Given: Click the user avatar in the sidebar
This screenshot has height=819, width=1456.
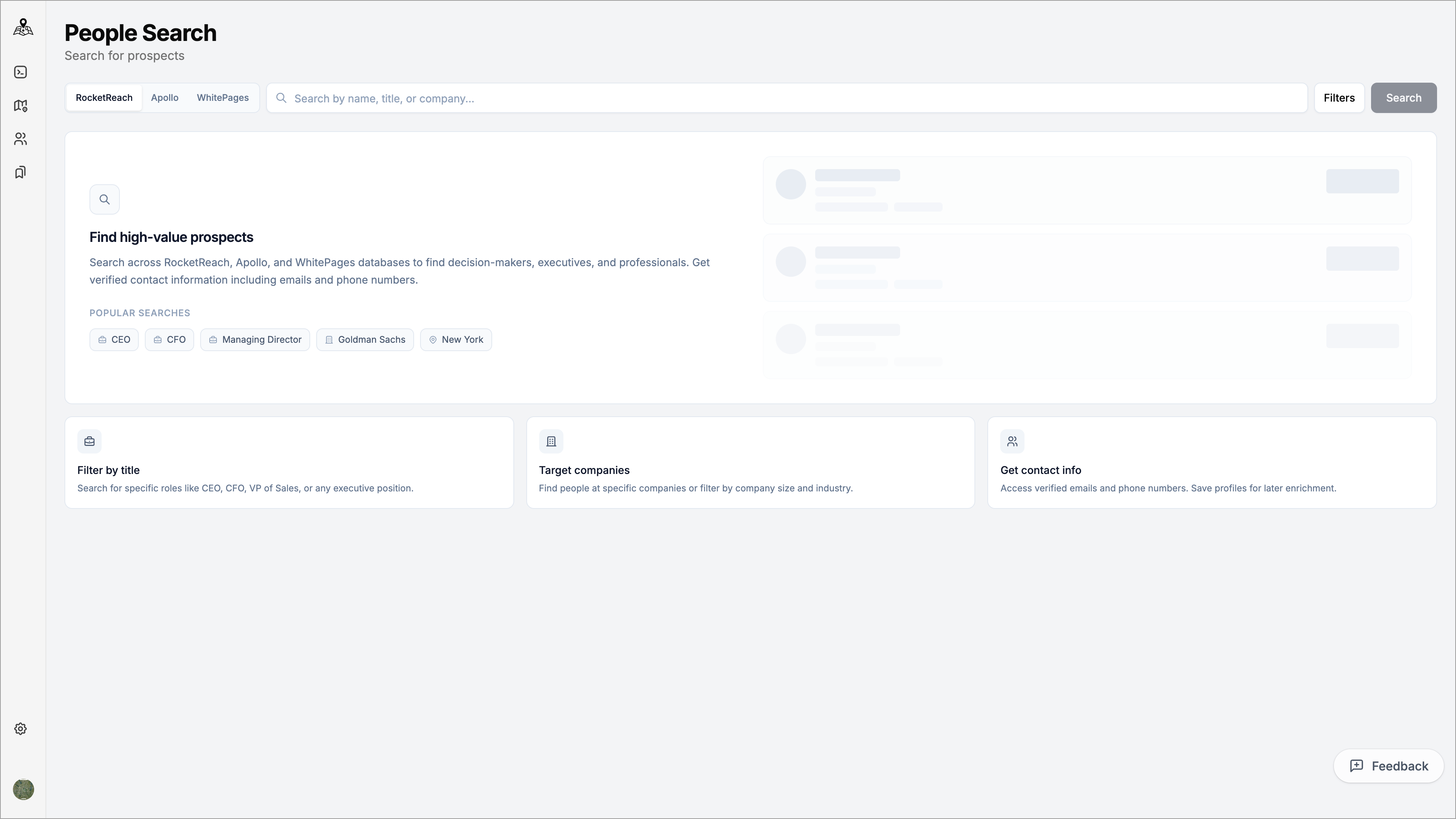Looking at the screenshot, I should (x=23, y=789).
